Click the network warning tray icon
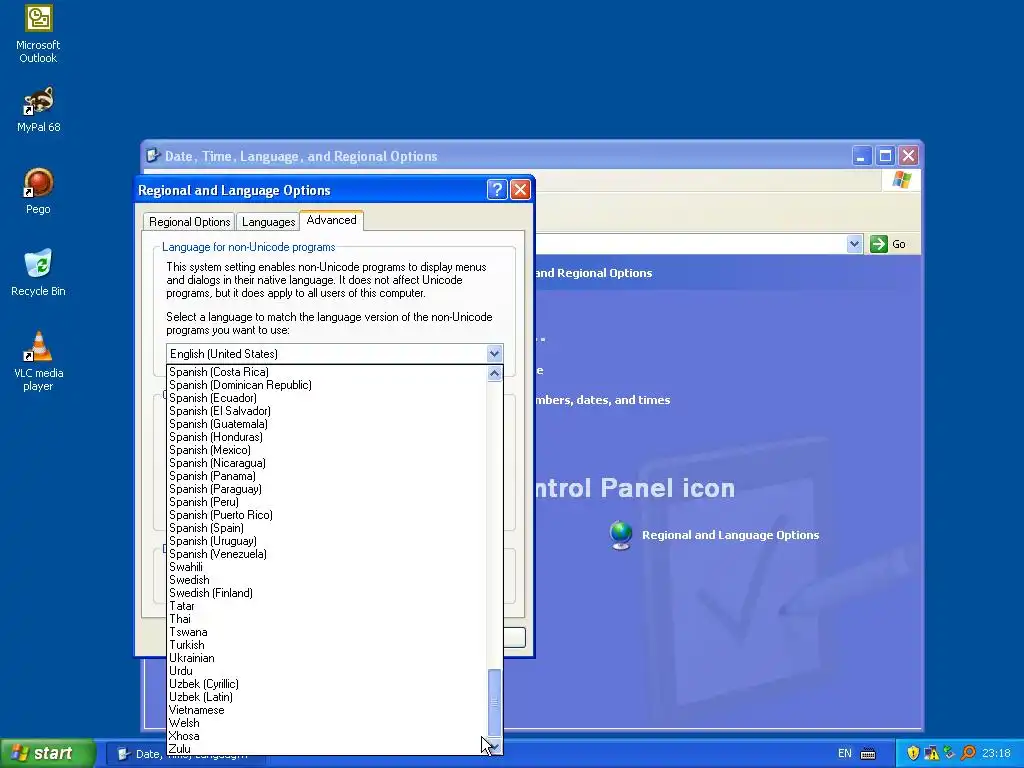 click(x=932, y=753)
